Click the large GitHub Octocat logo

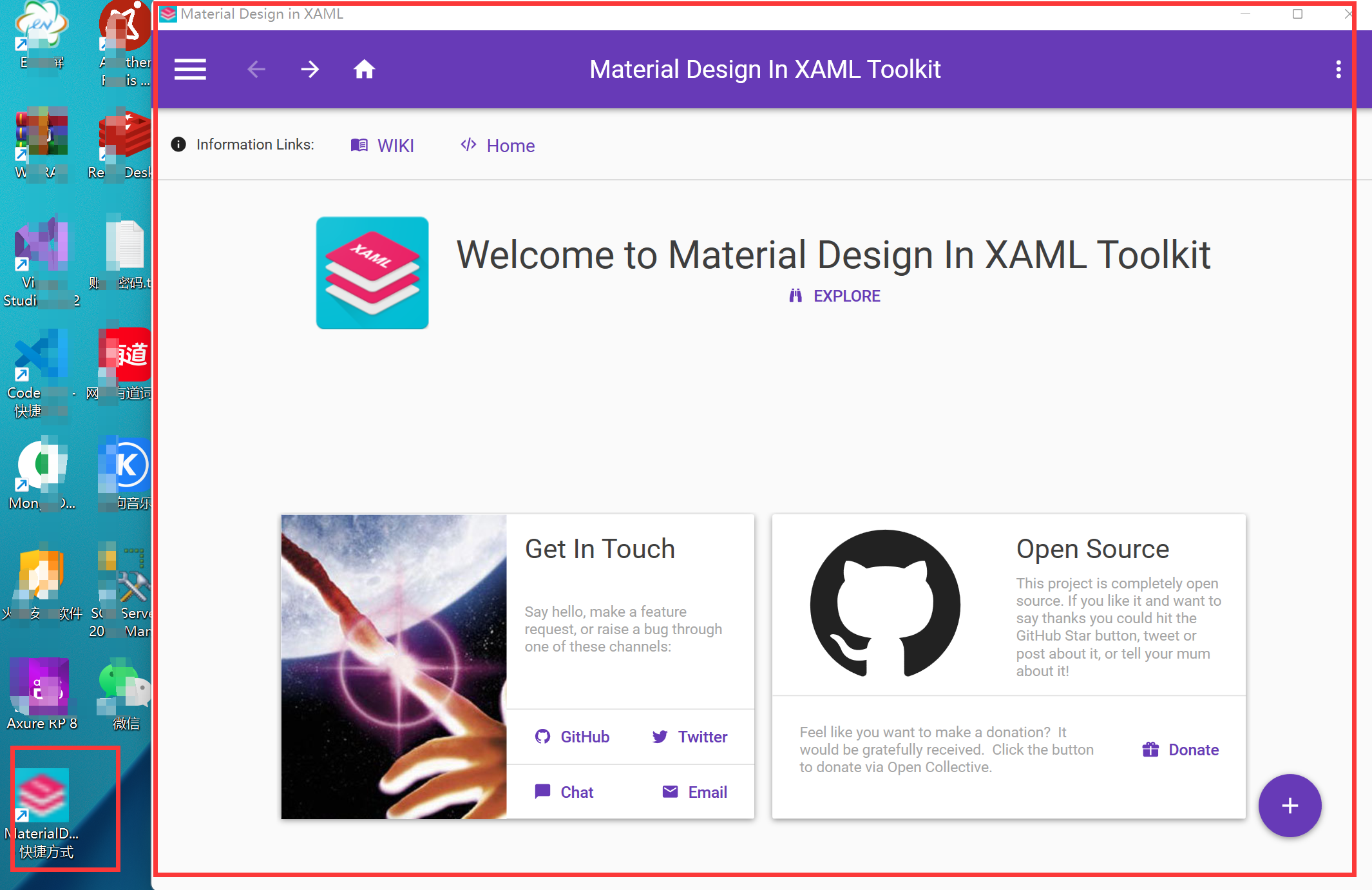tap(885, 604)
